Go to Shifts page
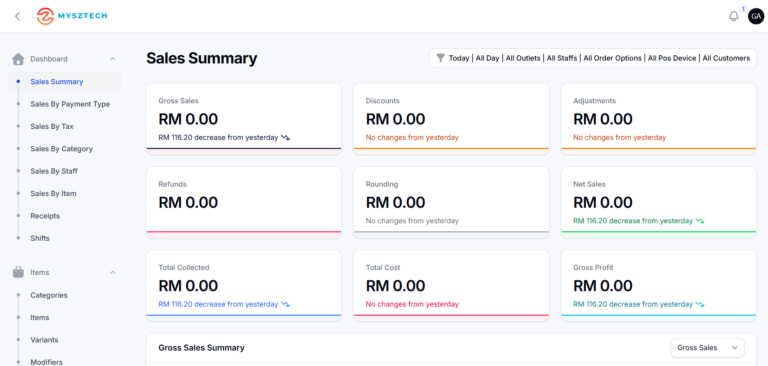This screenshot has width=768, height=366. click(40, 238)
